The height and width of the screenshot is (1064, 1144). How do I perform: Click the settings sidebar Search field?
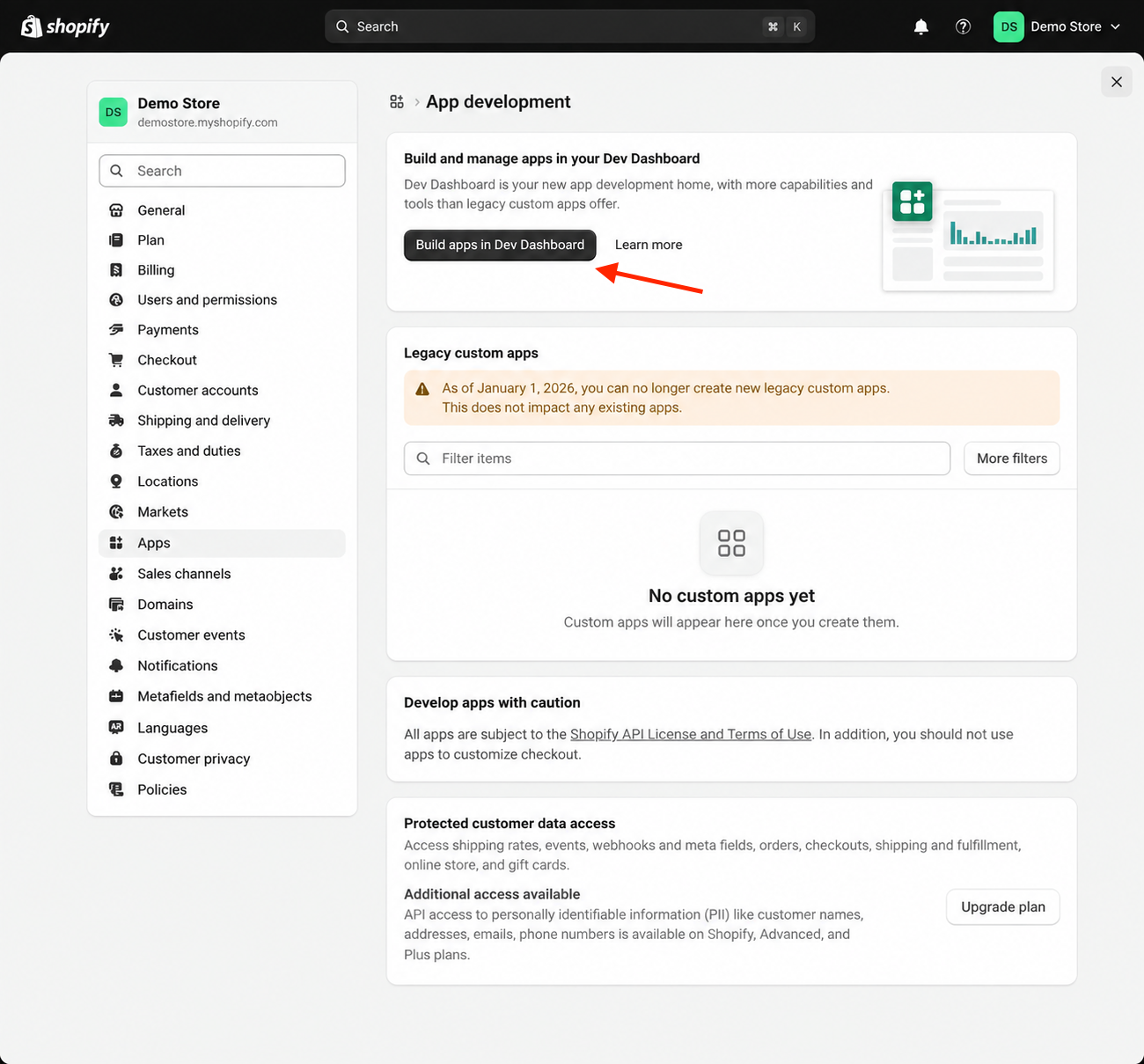(222, 171)
